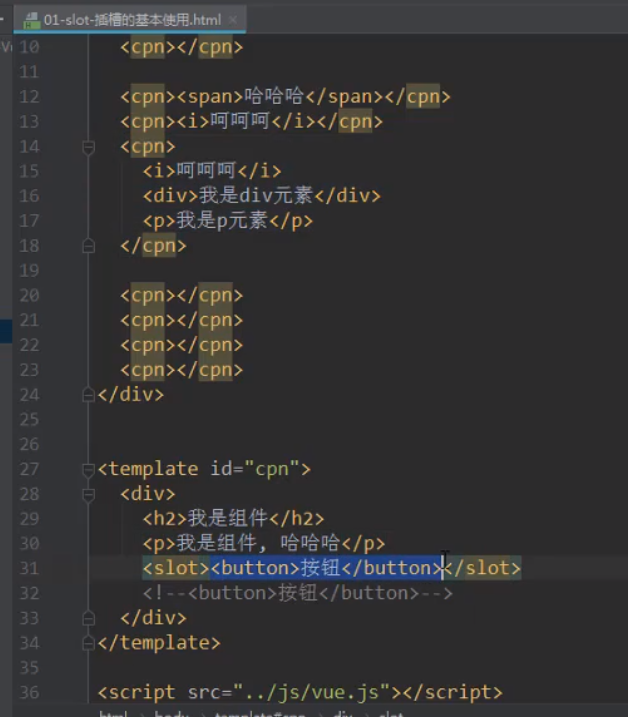Viewport: 628px width, 717px height.
Task: Click the closing </cpn> tag on line 18
Action: tap(153, 246)
